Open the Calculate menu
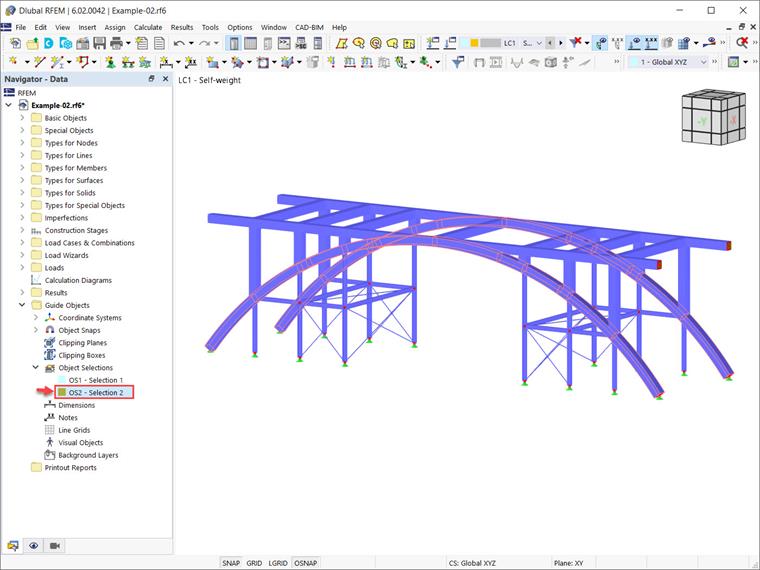 [148, 27]
